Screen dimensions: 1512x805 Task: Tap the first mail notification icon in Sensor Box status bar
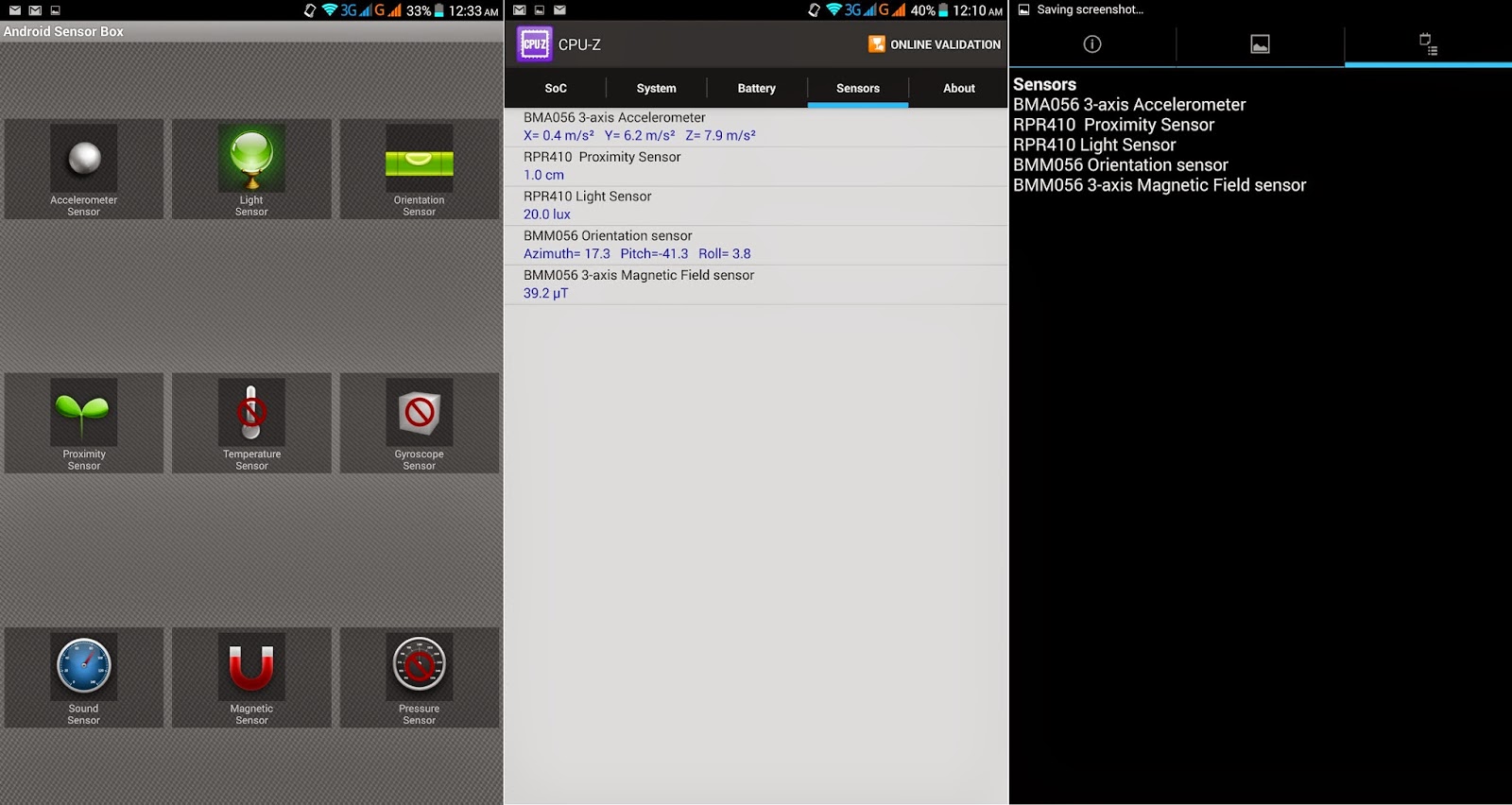click(14, 10)
